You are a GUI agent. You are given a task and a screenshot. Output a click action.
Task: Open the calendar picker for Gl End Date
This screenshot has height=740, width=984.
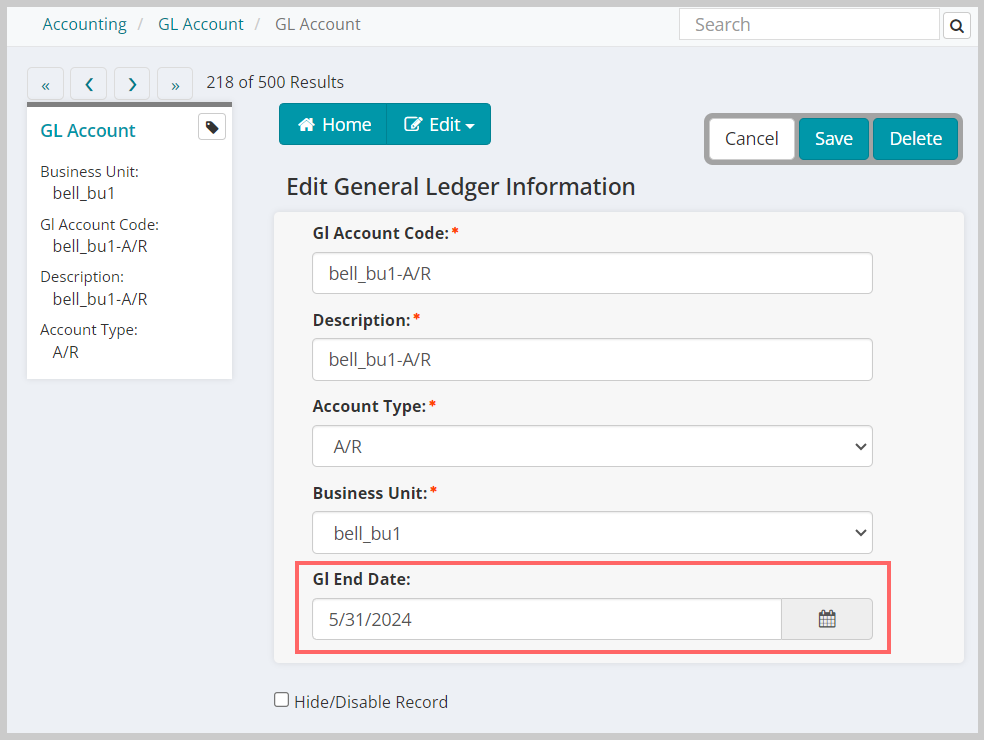pyautogui.click(x=827, y=619)
